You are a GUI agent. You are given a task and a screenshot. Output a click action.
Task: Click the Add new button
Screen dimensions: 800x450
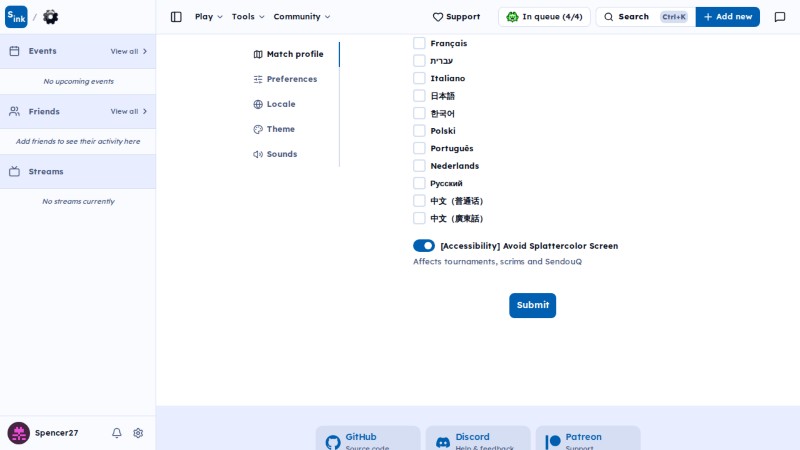point(728,17)
